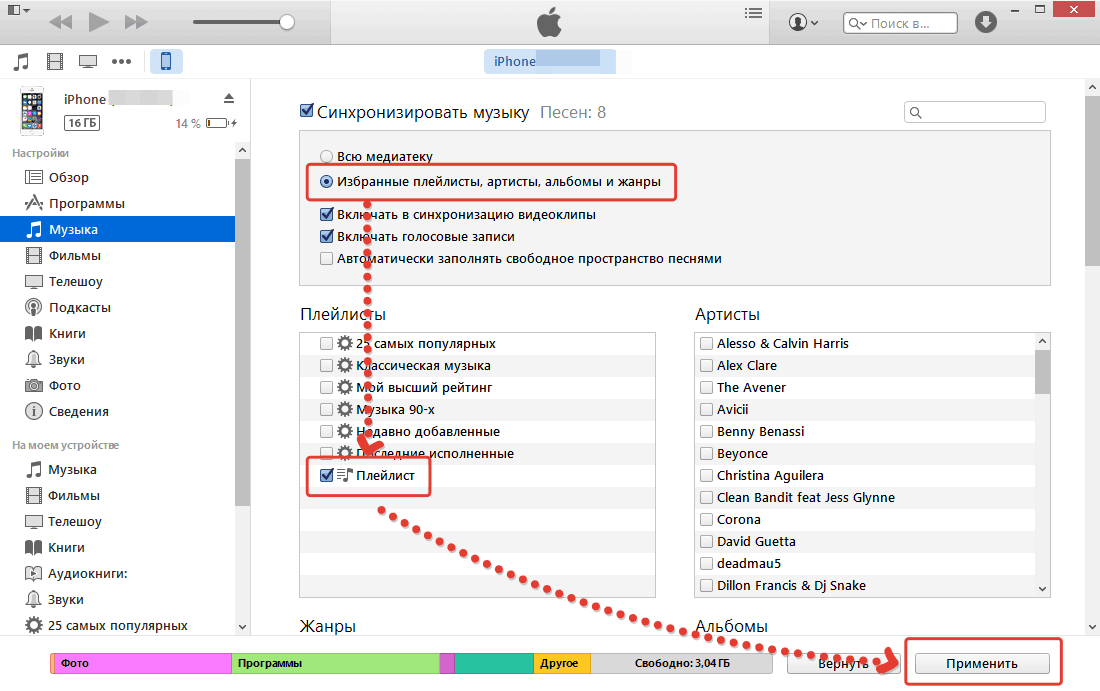Click the sidebar scroll-up arrow
Image resolution: width=1100 pixels, height=691 pixels.
[x=242, y=150]
